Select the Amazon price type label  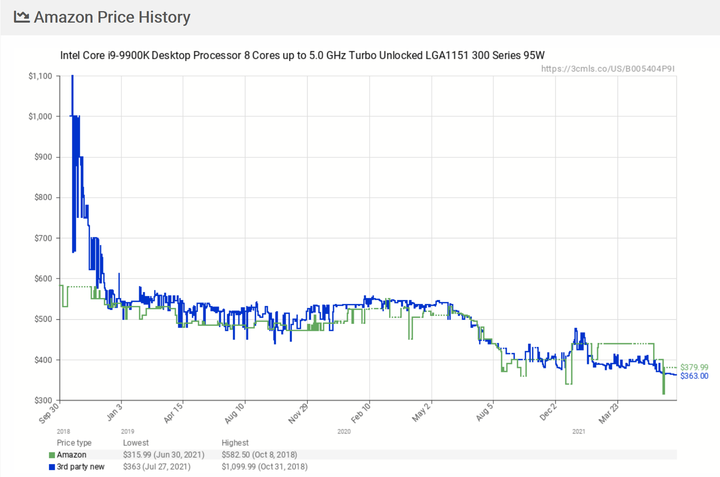[71, 455]
